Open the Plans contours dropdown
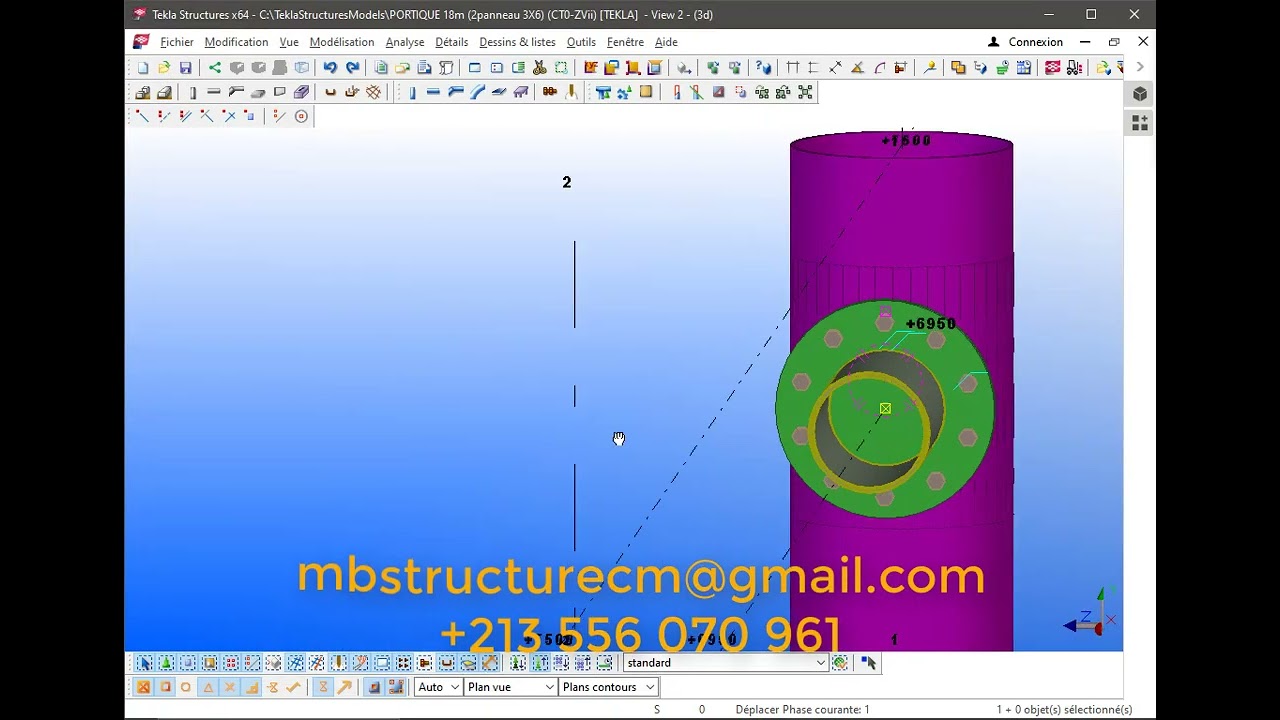Viewport: 1280px width, 720px height. (608, 687)
